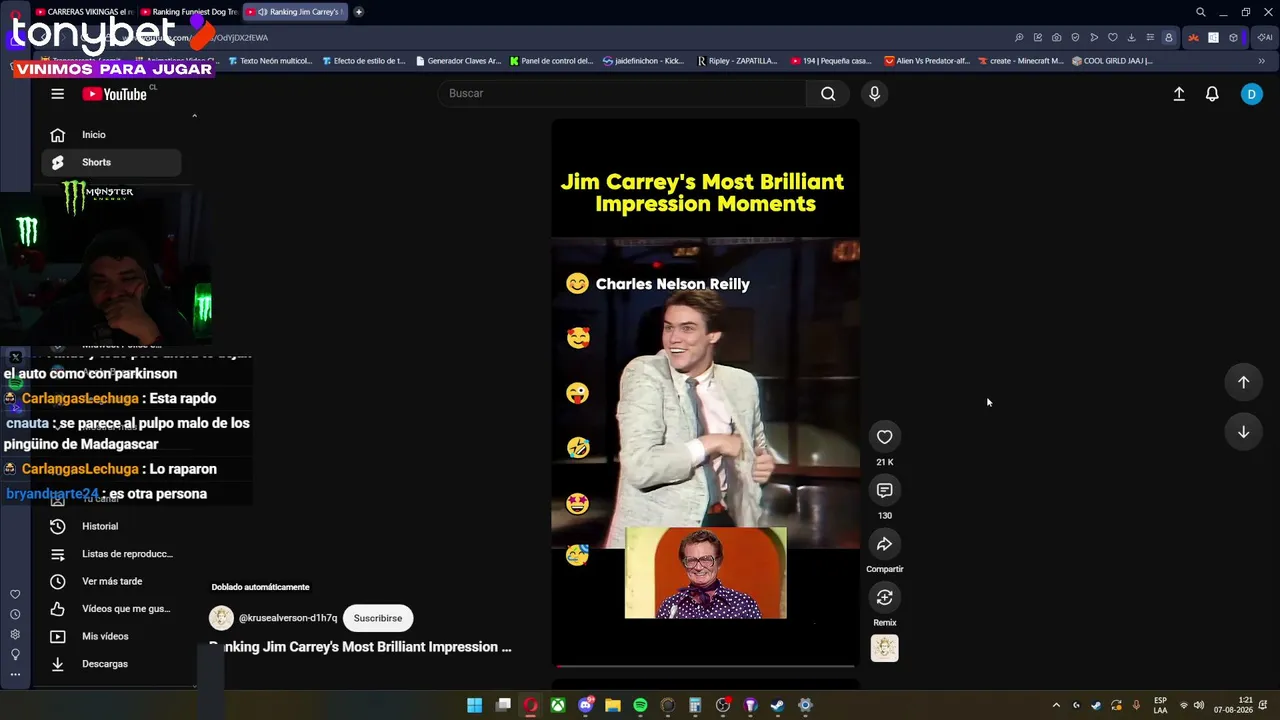Open Descargas in the sidebar
Image resolution: width=1280 pixels, height=720 pixels.
[x=111, y=664]
